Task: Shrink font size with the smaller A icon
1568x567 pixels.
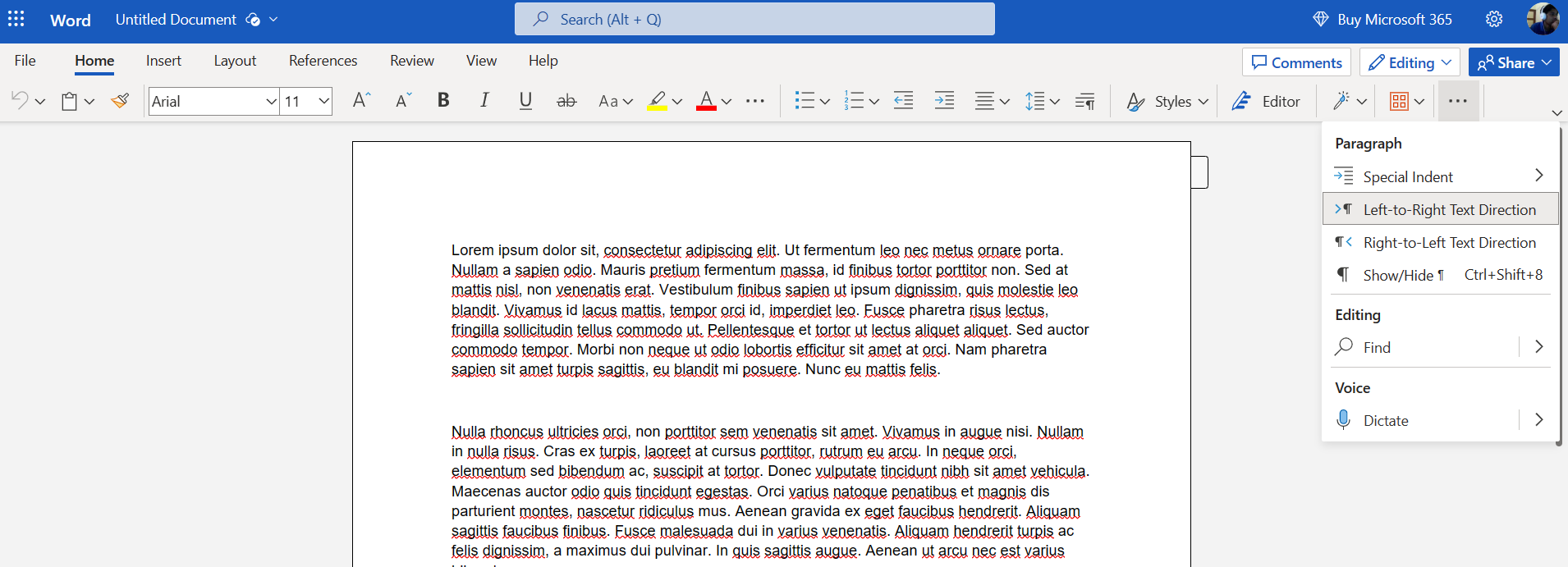Action: [403, 101]
